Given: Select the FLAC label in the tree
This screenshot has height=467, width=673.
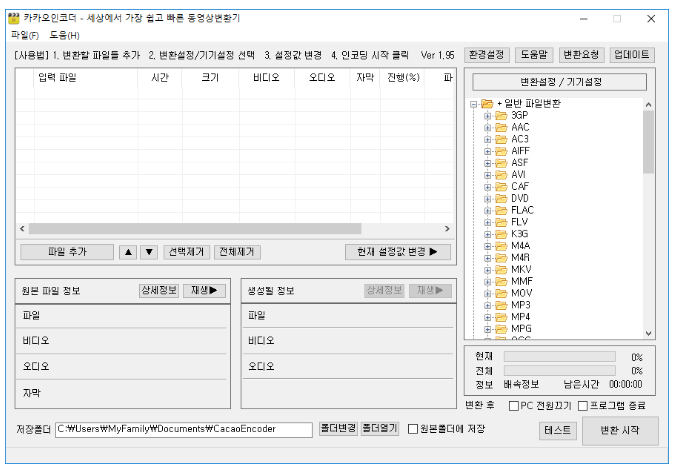Looking at the screenshot, I should (522, 210).
